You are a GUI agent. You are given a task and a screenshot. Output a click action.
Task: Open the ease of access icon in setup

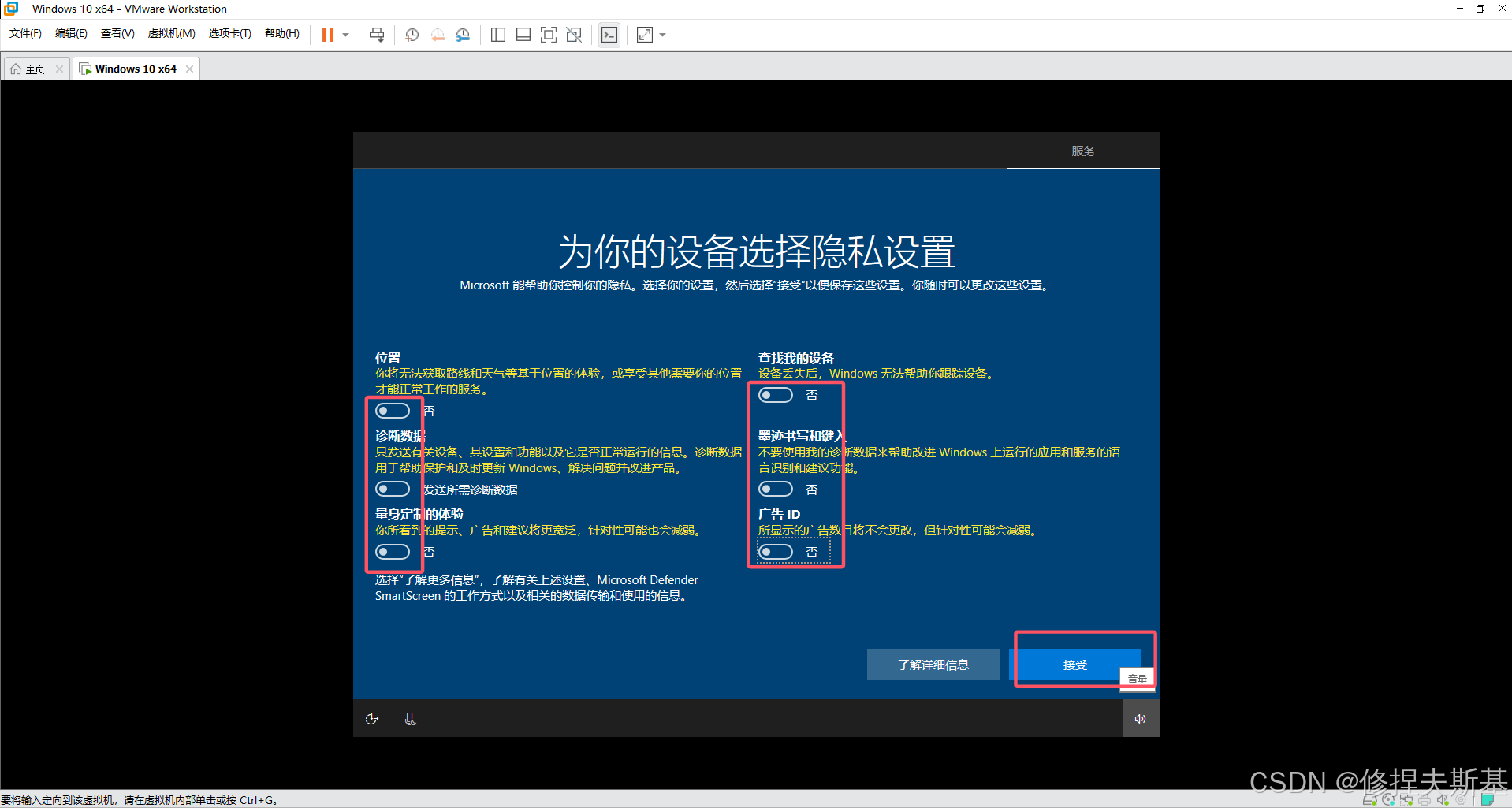tap(372, 719)
